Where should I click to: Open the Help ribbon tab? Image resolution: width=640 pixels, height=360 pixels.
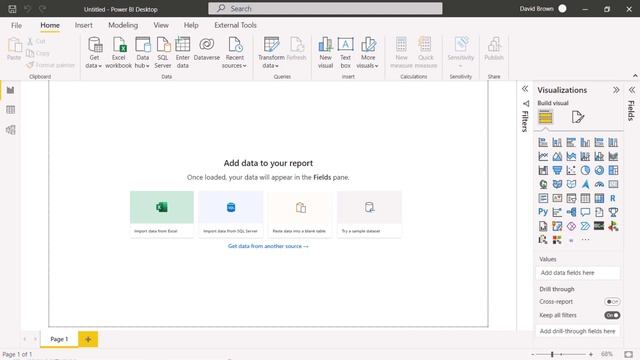(x=191, y=25)
